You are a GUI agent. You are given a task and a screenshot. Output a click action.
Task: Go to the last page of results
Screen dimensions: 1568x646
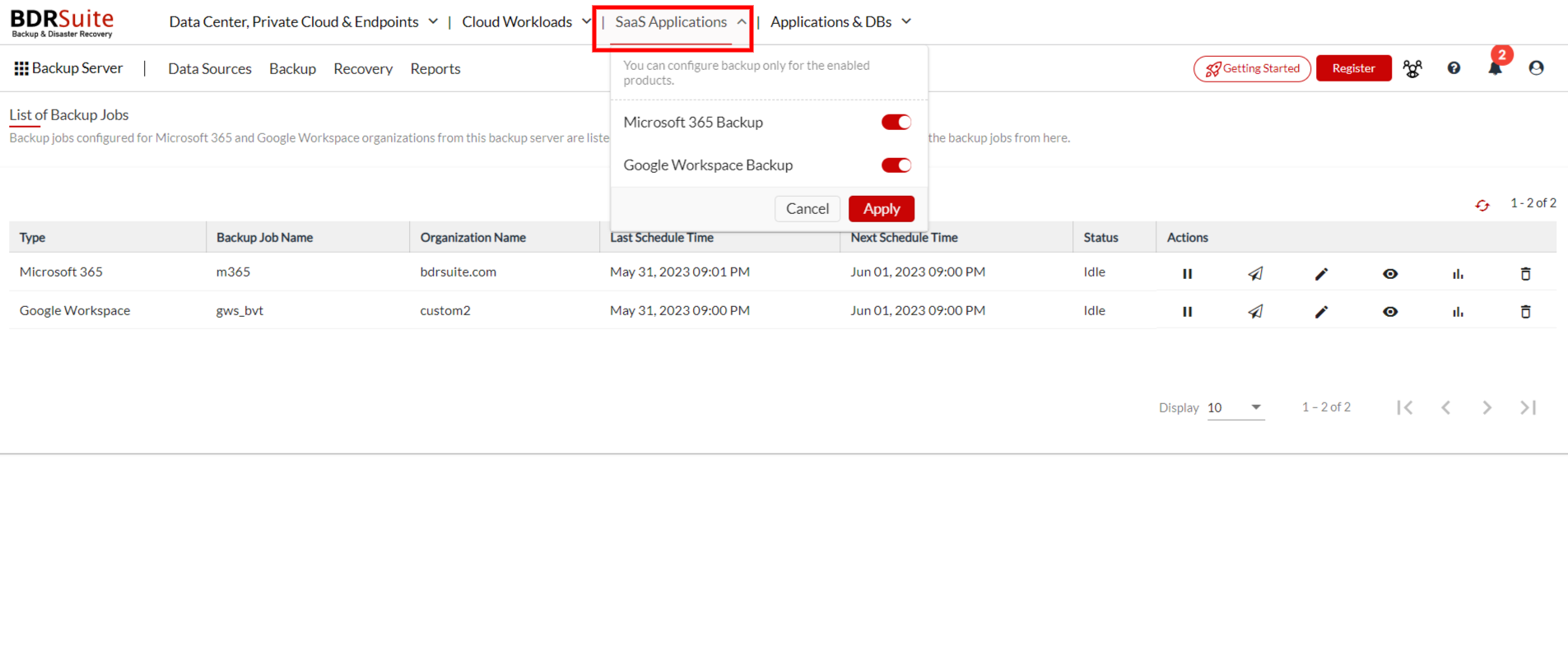pos(1528,407)
